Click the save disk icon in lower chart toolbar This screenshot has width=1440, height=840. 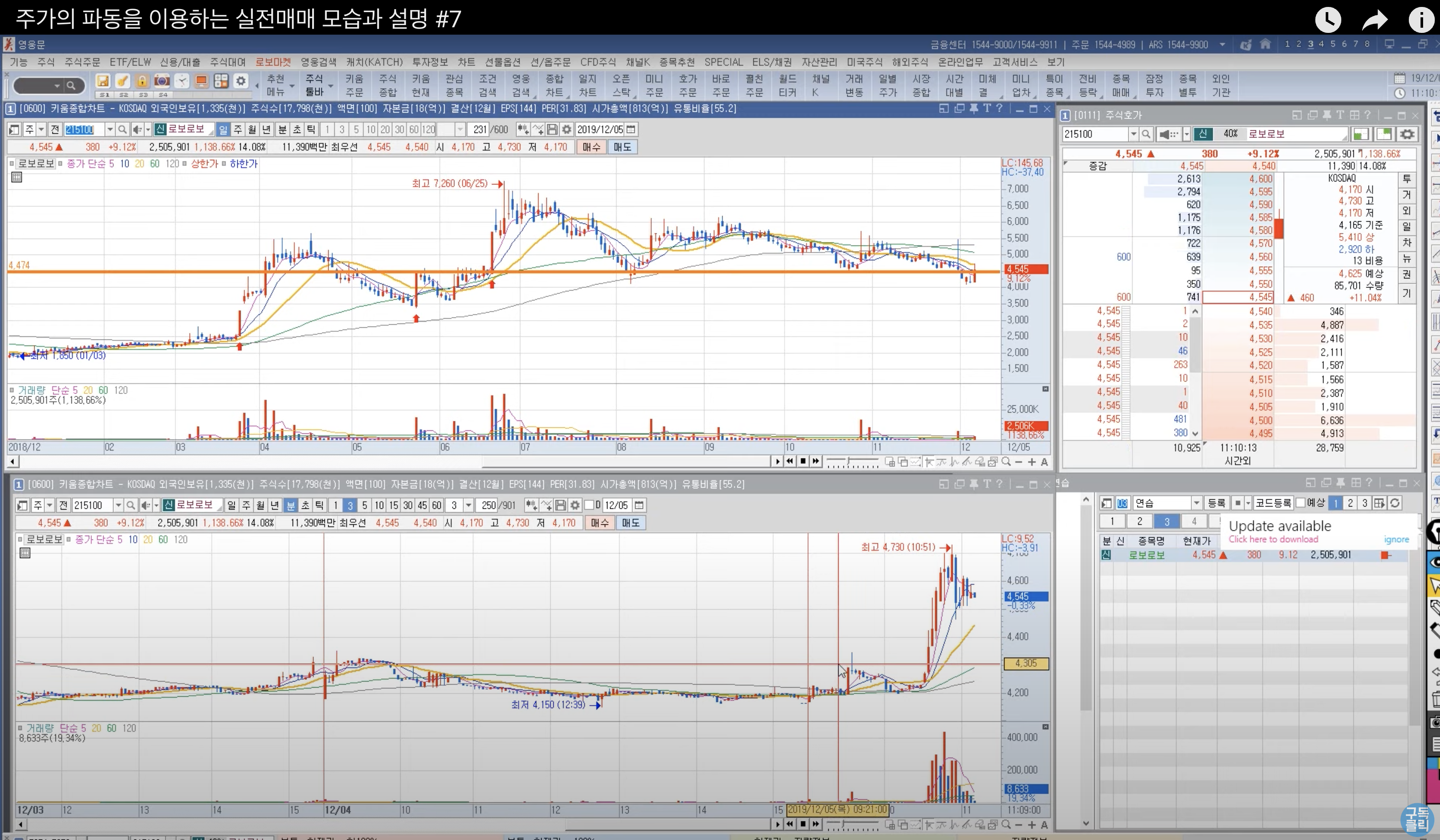click(x=561, y=505)
